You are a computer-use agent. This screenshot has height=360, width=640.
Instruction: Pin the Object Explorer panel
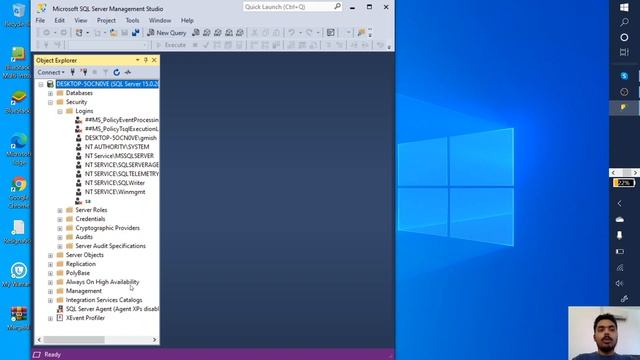tap(146, 60)
